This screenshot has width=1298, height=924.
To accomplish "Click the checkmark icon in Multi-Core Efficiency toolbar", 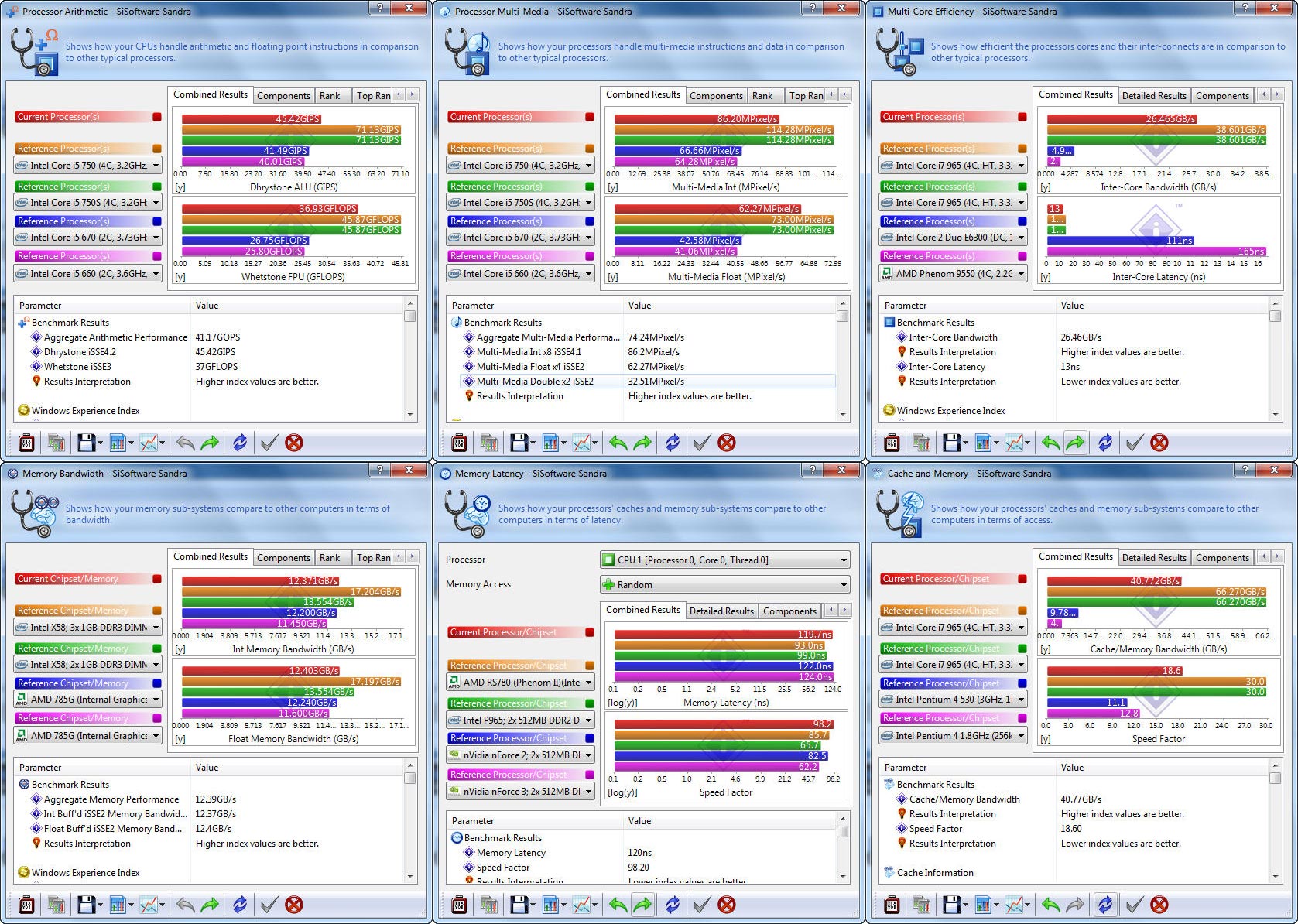I will [x=1135, y=443].
